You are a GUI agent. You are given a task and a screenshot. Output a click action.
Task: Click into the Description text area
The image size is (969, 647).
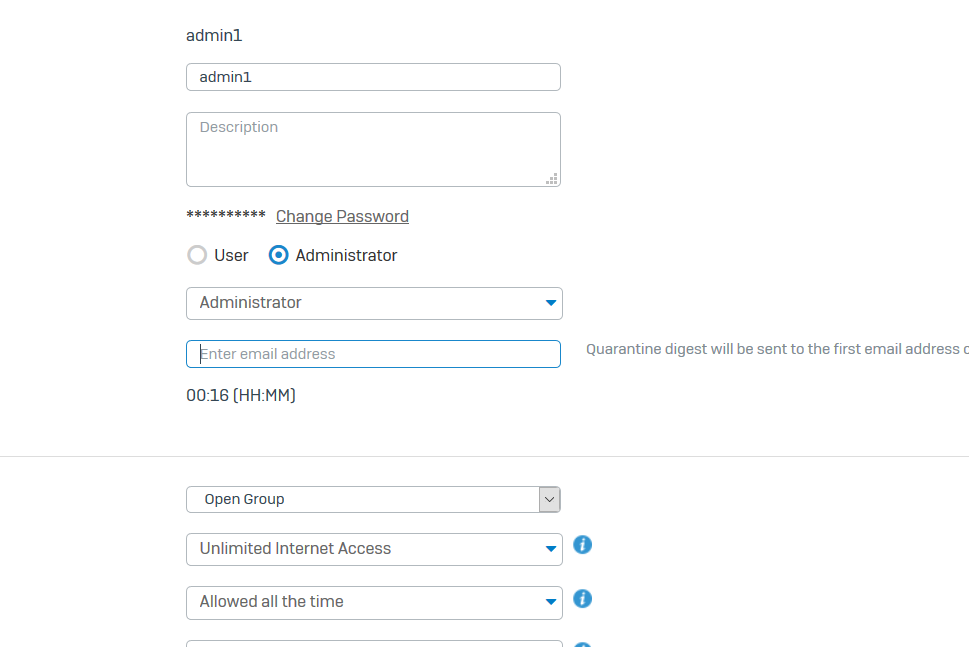[373, 149]
